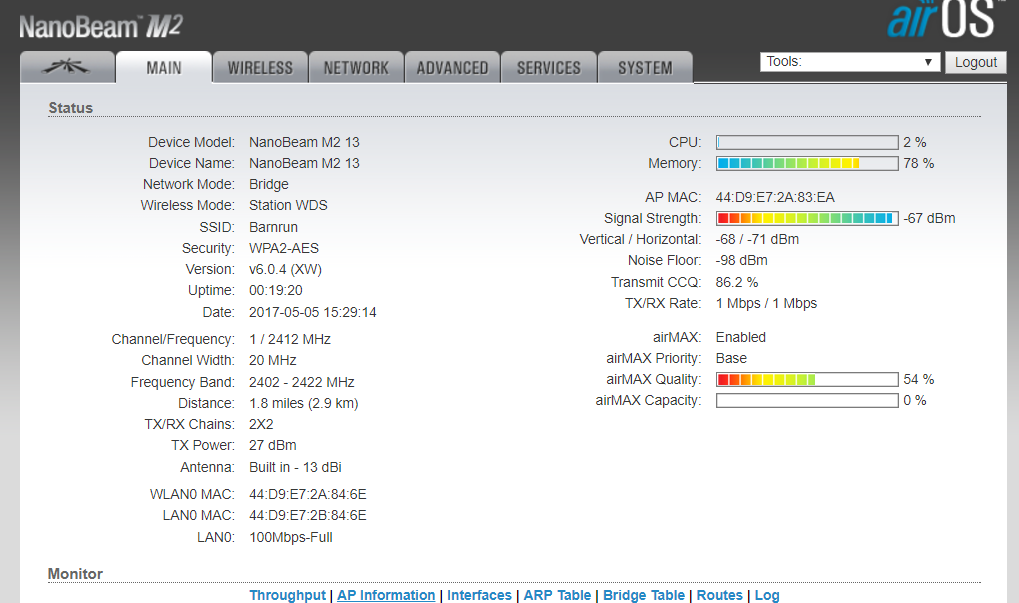Click the AP Information link

[386, 595]
